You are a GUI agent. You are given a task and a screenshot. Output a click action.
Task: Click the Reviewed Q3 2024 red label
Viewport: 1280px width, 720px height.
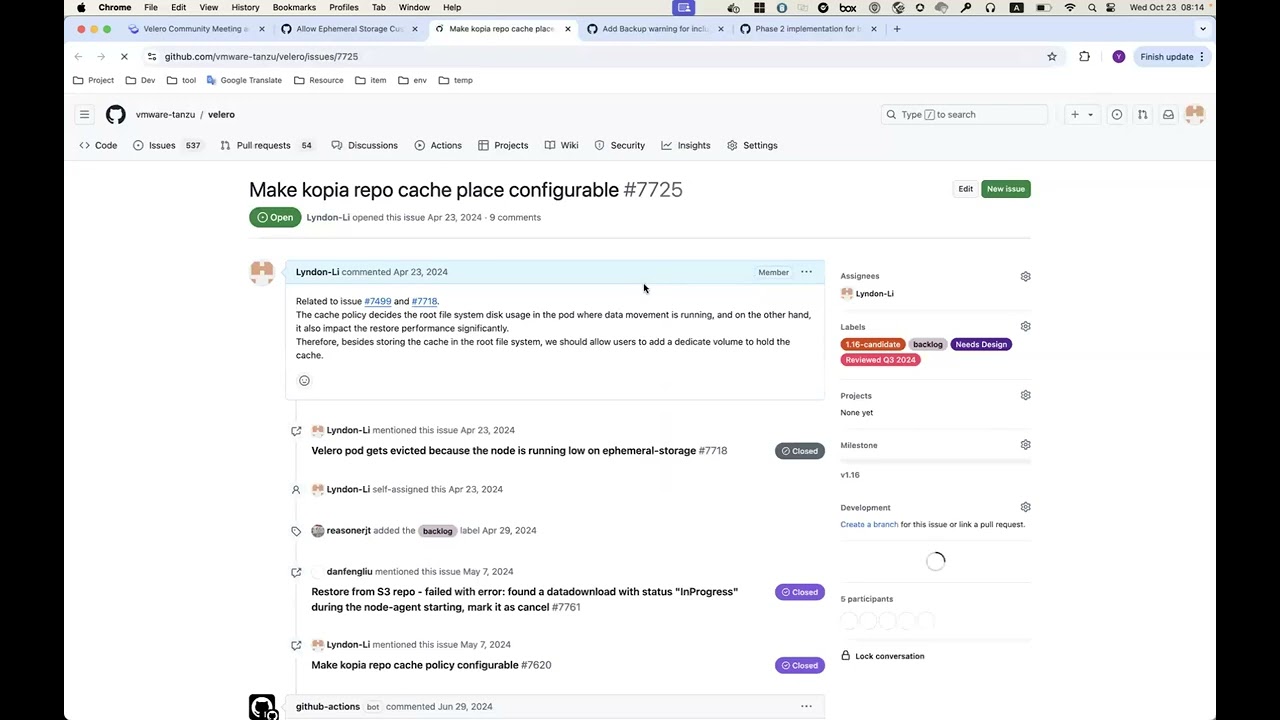880,360
